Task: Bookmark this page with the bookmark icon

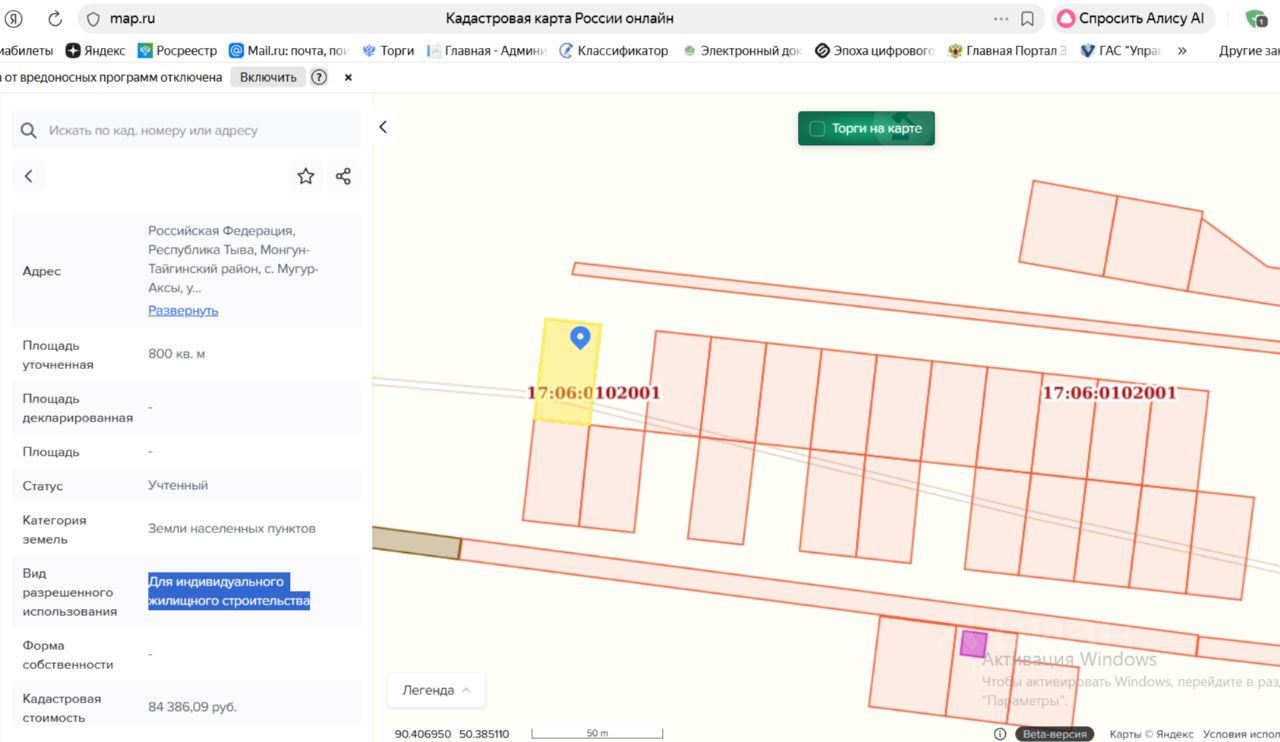Action: (x=1028, y=19)
